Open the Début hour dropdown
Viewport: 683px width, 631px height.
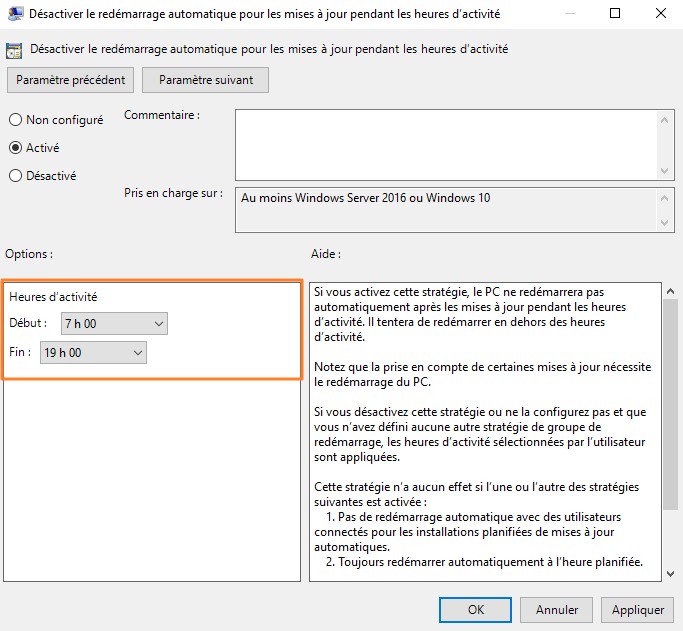114,324
